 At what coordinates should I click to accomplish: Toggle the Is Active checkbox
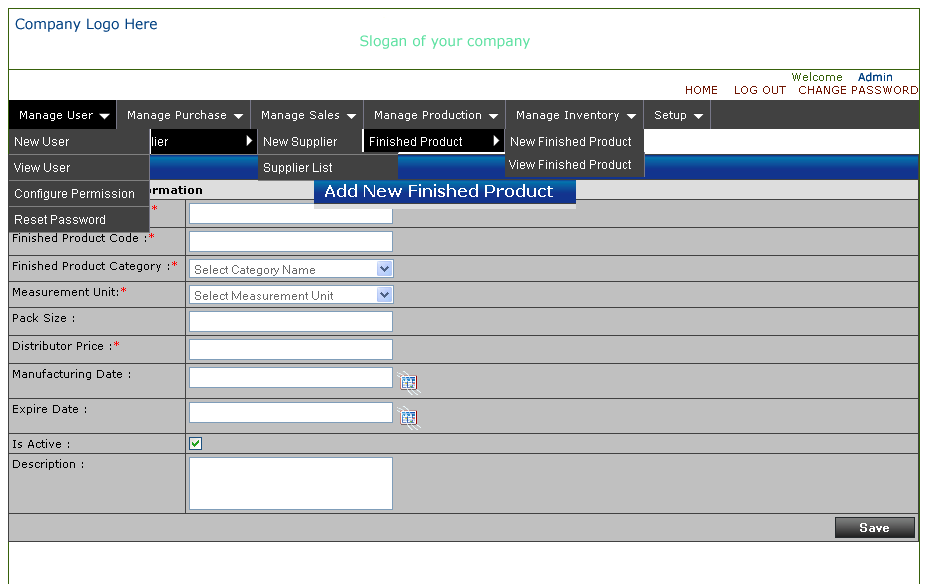196,444
